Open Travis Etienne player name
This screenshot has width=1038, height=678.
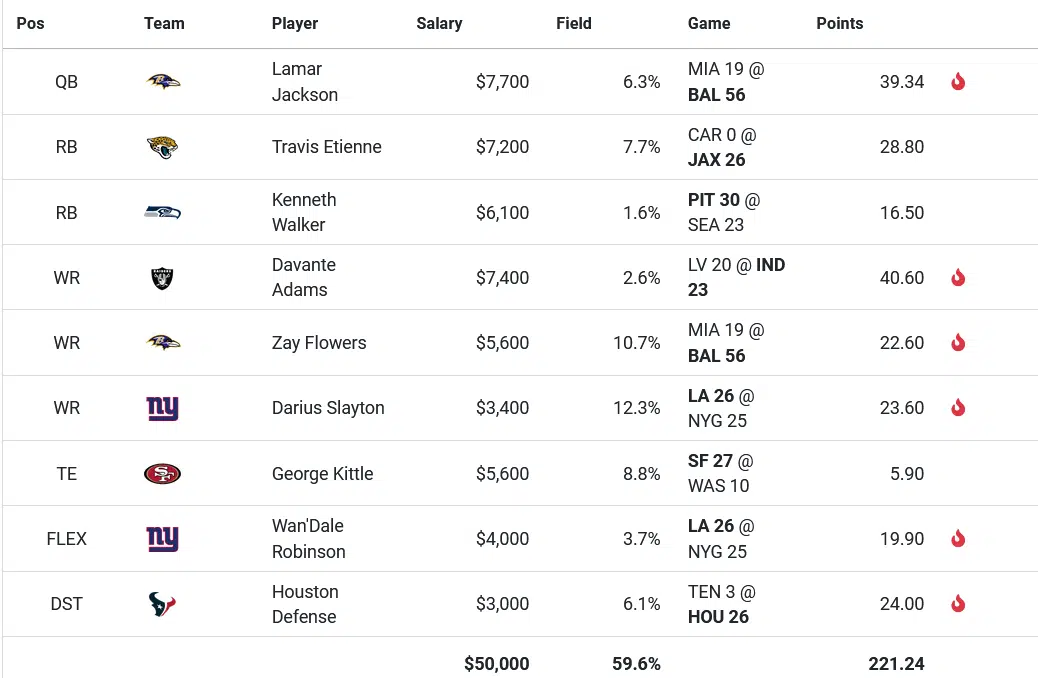[326, 147]
